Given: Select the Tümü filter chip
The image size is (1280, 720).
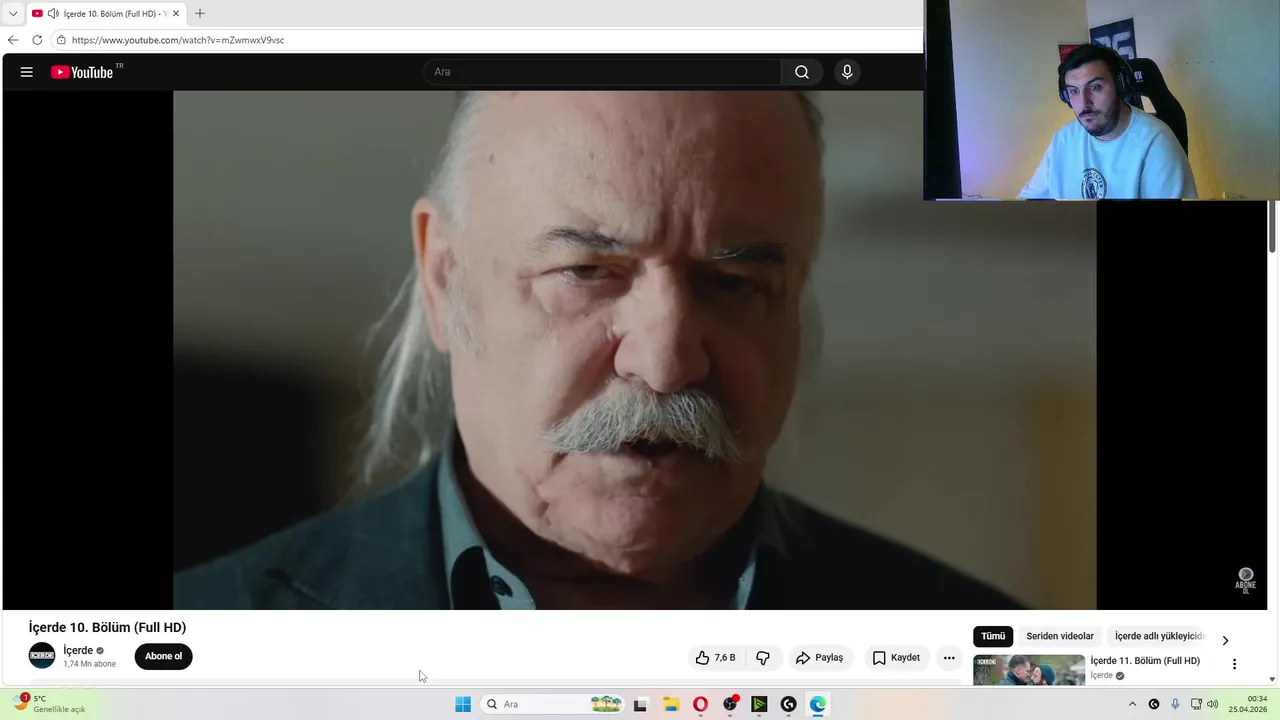Looking at the screenshot, I should click(x=993, y=636).
